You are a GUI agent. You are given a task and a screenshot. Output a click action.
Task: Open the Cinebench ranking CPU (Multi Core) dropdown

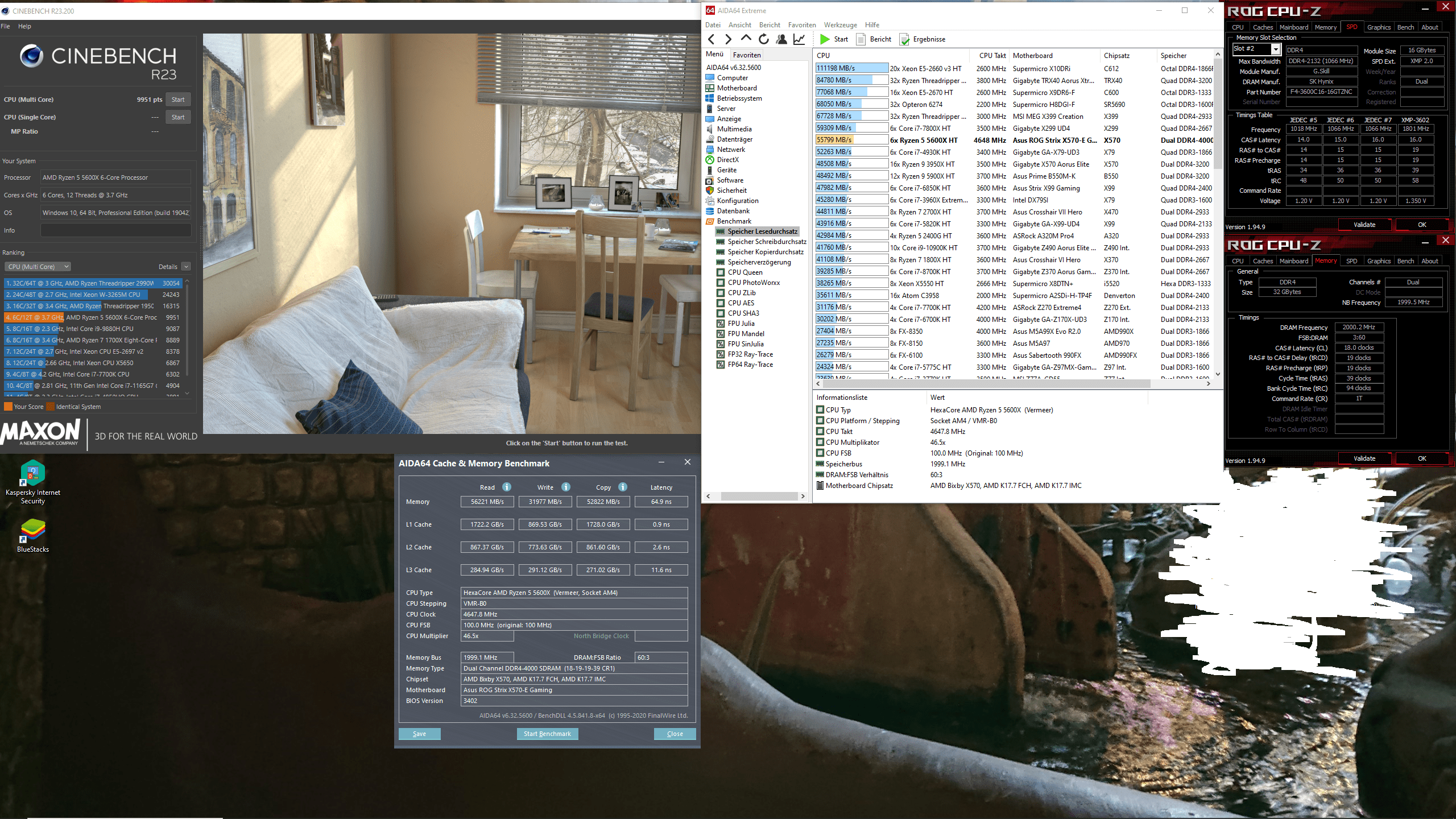click(x=38, y=267)
